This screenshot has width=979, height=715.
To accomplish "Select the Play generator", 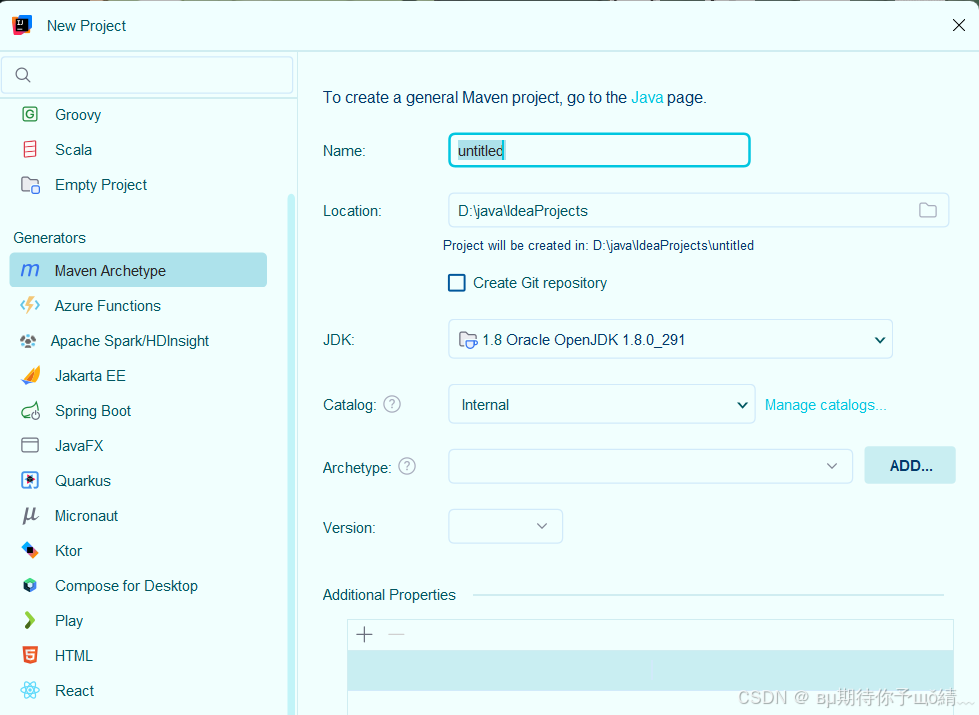I will click(69, 621).
